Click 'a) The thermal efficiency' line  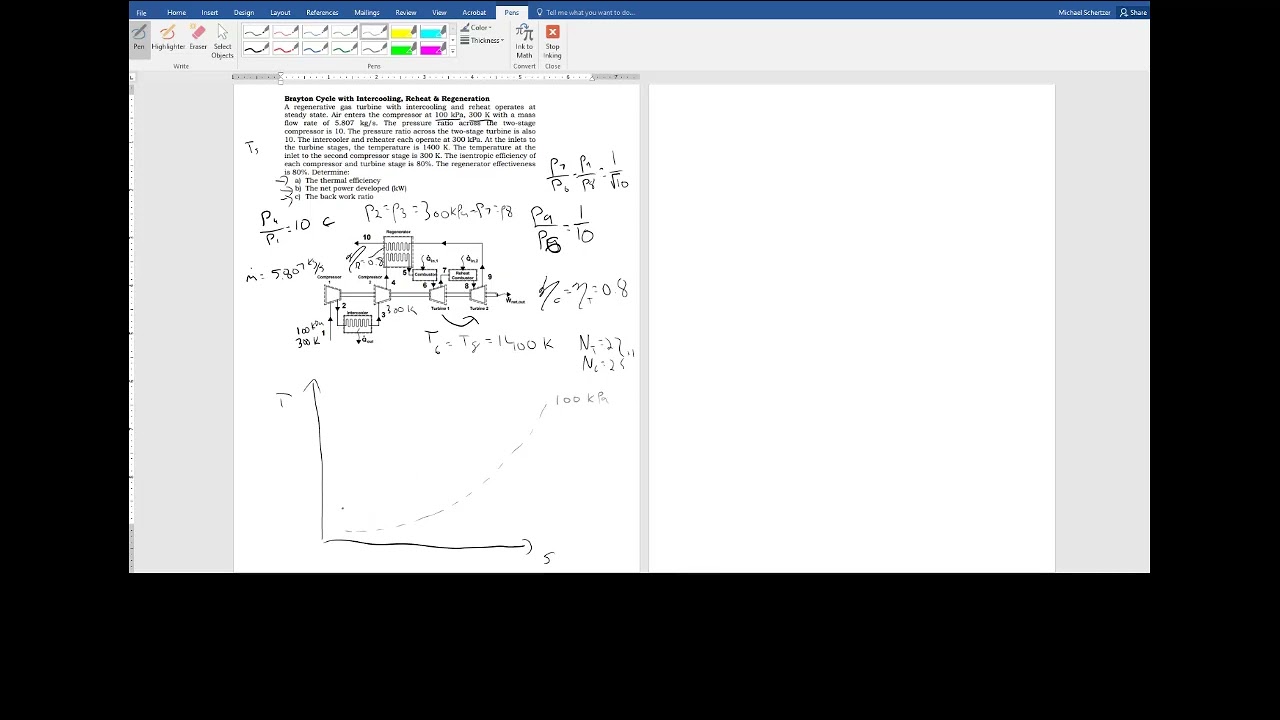[x=337, y=181]
